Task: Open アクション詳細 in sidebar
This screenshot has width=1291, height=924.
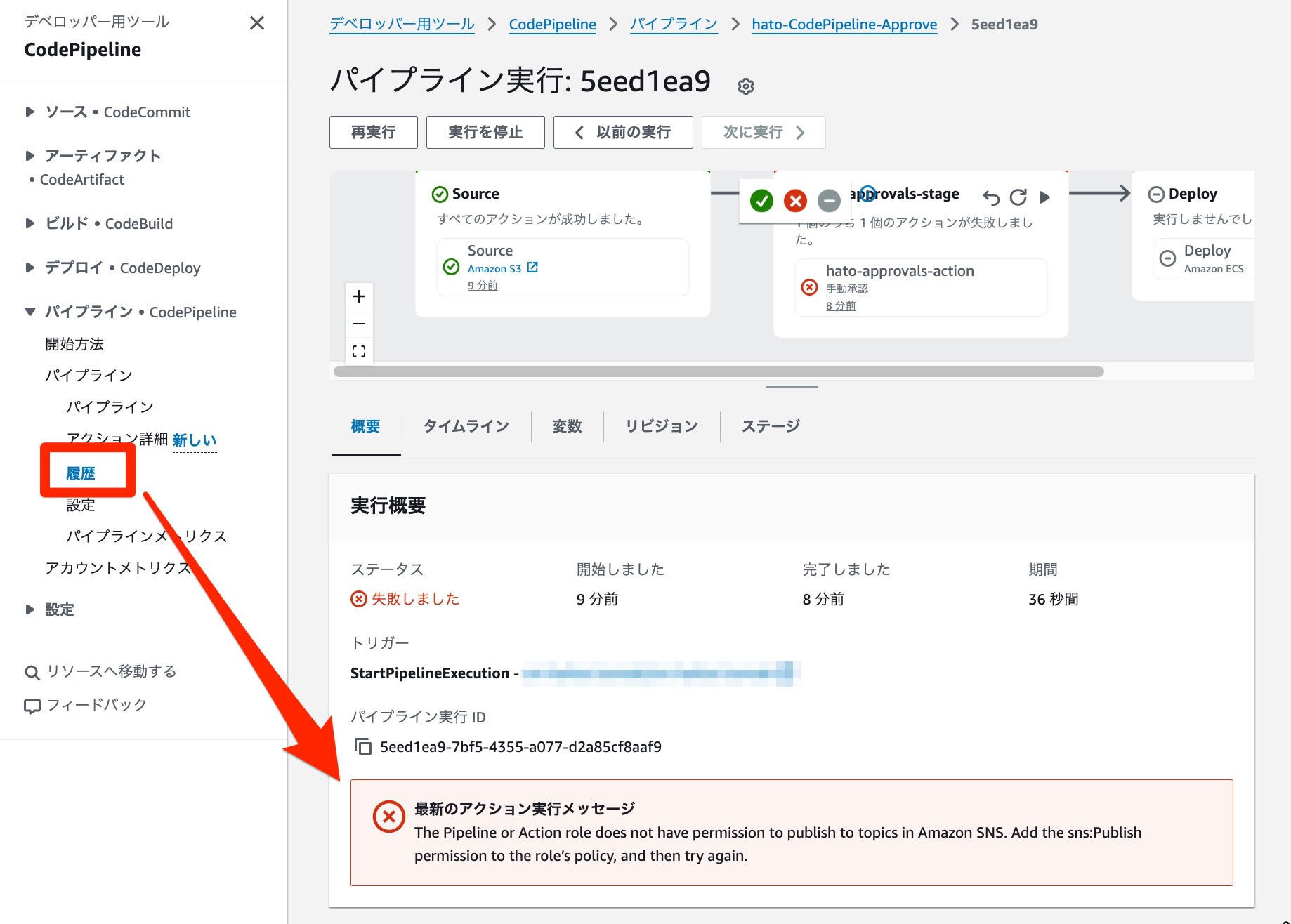Action: click(117, 439)
